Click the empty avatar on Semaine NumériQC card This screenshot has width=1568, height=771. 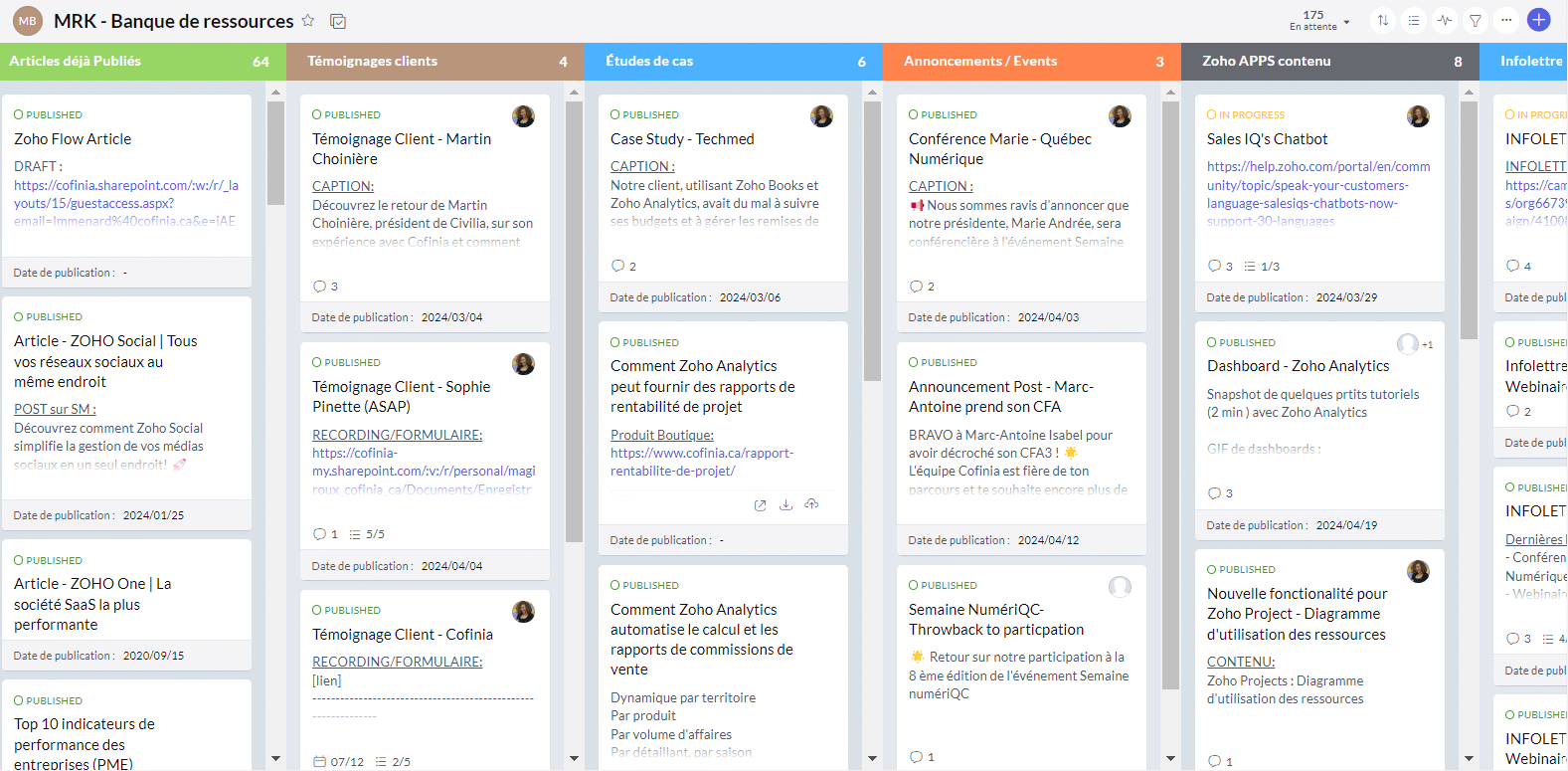coord(1120,587)
